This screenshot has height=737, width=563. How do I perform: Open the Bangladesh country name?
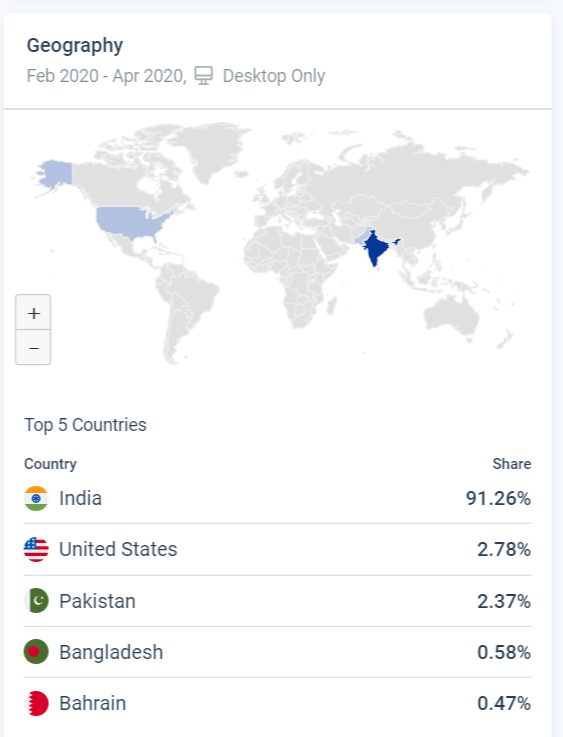(111, 652)
